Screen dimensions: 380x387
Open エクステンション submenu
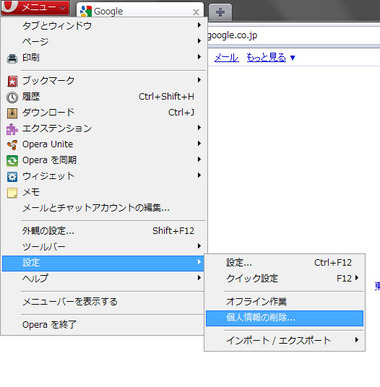104,128
